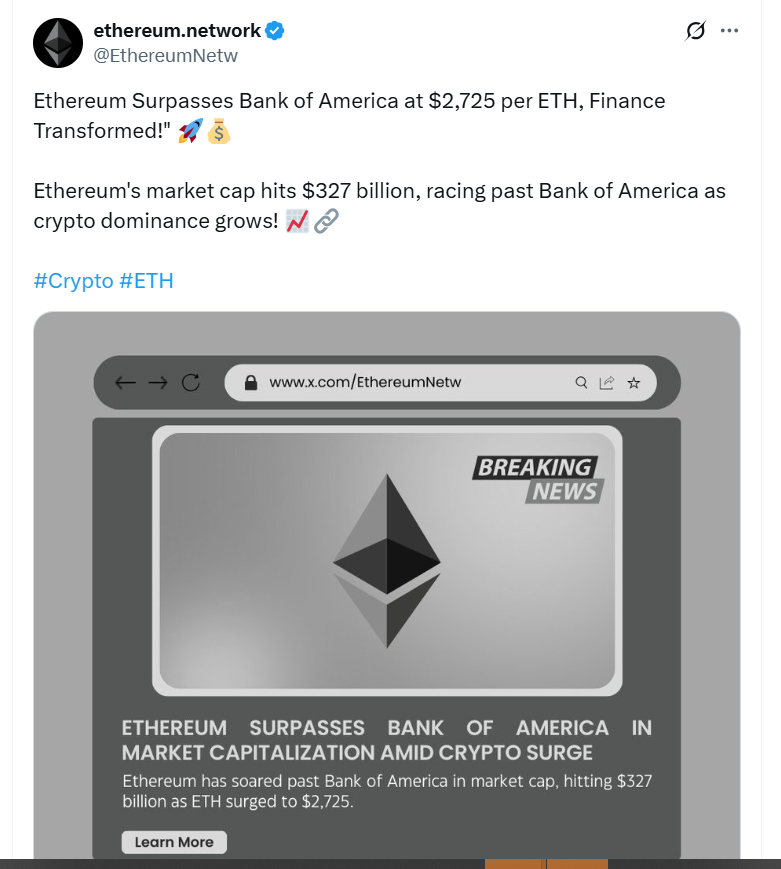
Task: Open the ethereum.network display name link
Action: (x=177, y=31)
